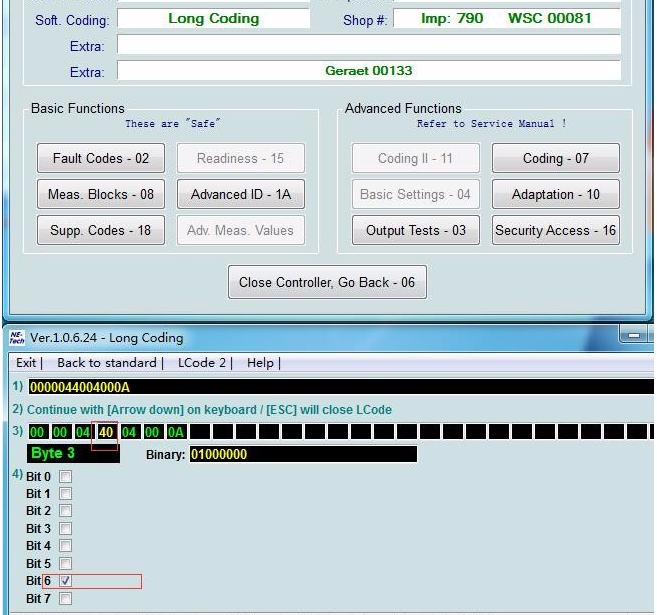Open Security Access - 16
The image size is (657, 615).
[556, 230]
